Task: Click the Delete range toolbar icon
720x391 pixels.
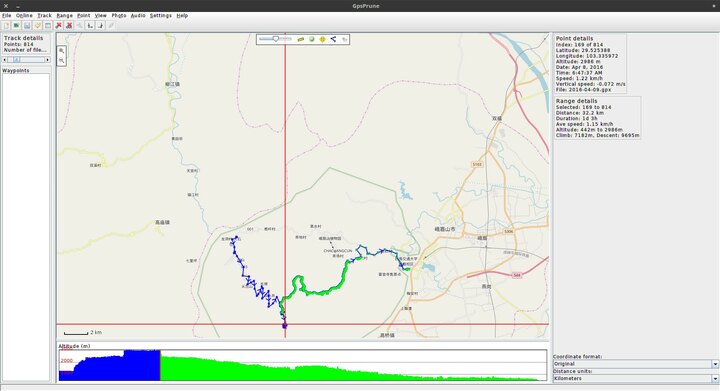Action: tap(69, 26)
